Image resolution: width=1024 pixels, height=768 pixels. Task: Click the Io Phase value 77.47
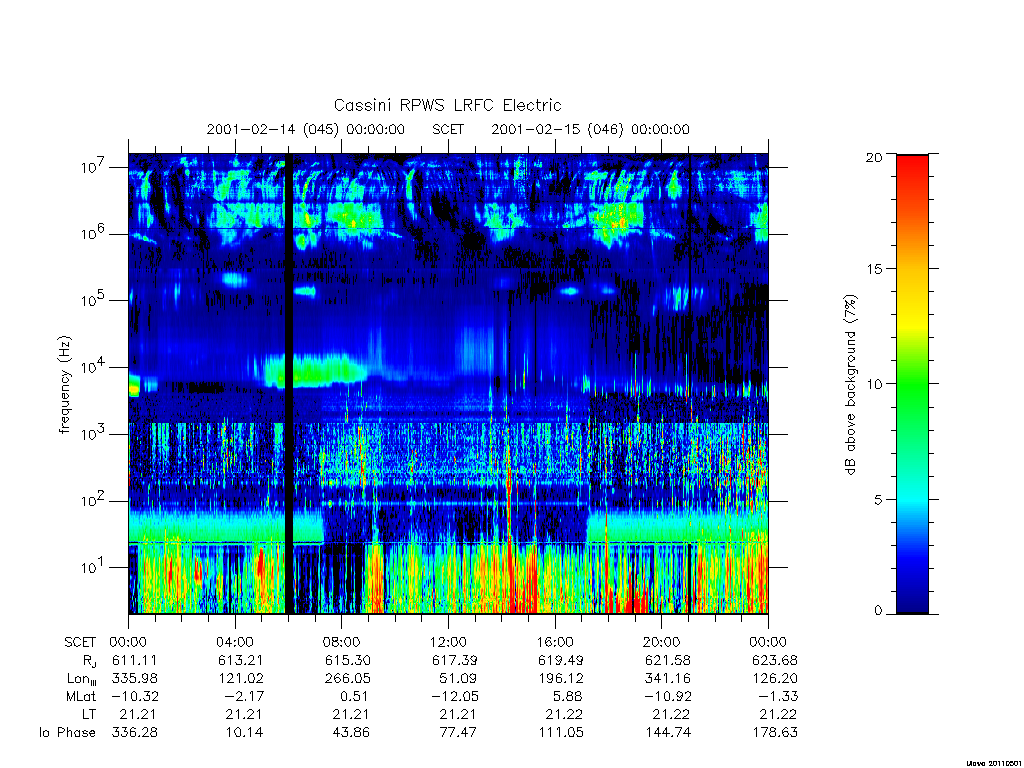coord(458,733)
